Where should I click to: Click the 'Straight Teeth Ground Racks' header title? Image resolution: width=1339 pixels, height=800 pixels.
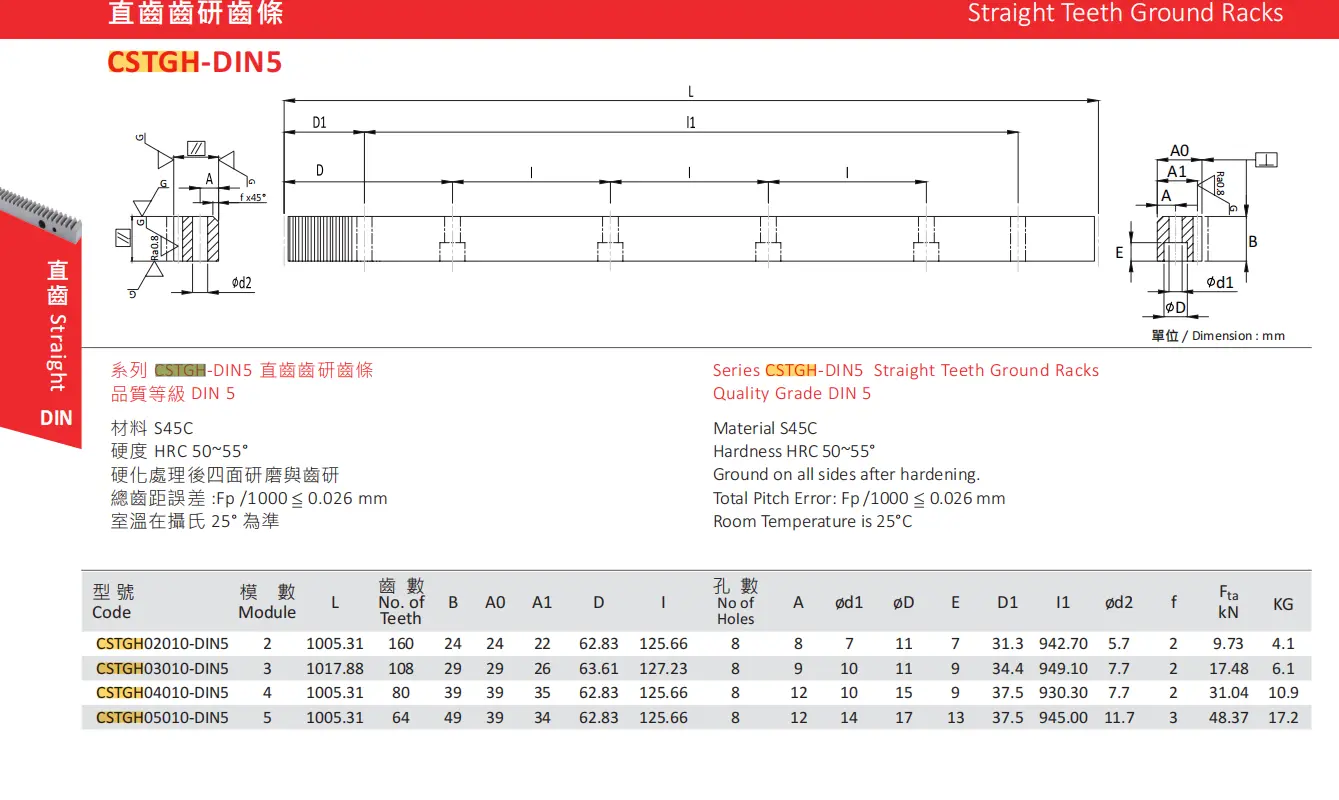coord(1125,13)
